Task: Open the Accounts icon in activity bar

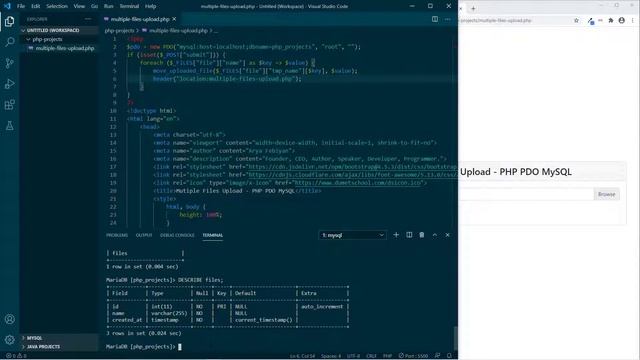Action: (9, 319)
